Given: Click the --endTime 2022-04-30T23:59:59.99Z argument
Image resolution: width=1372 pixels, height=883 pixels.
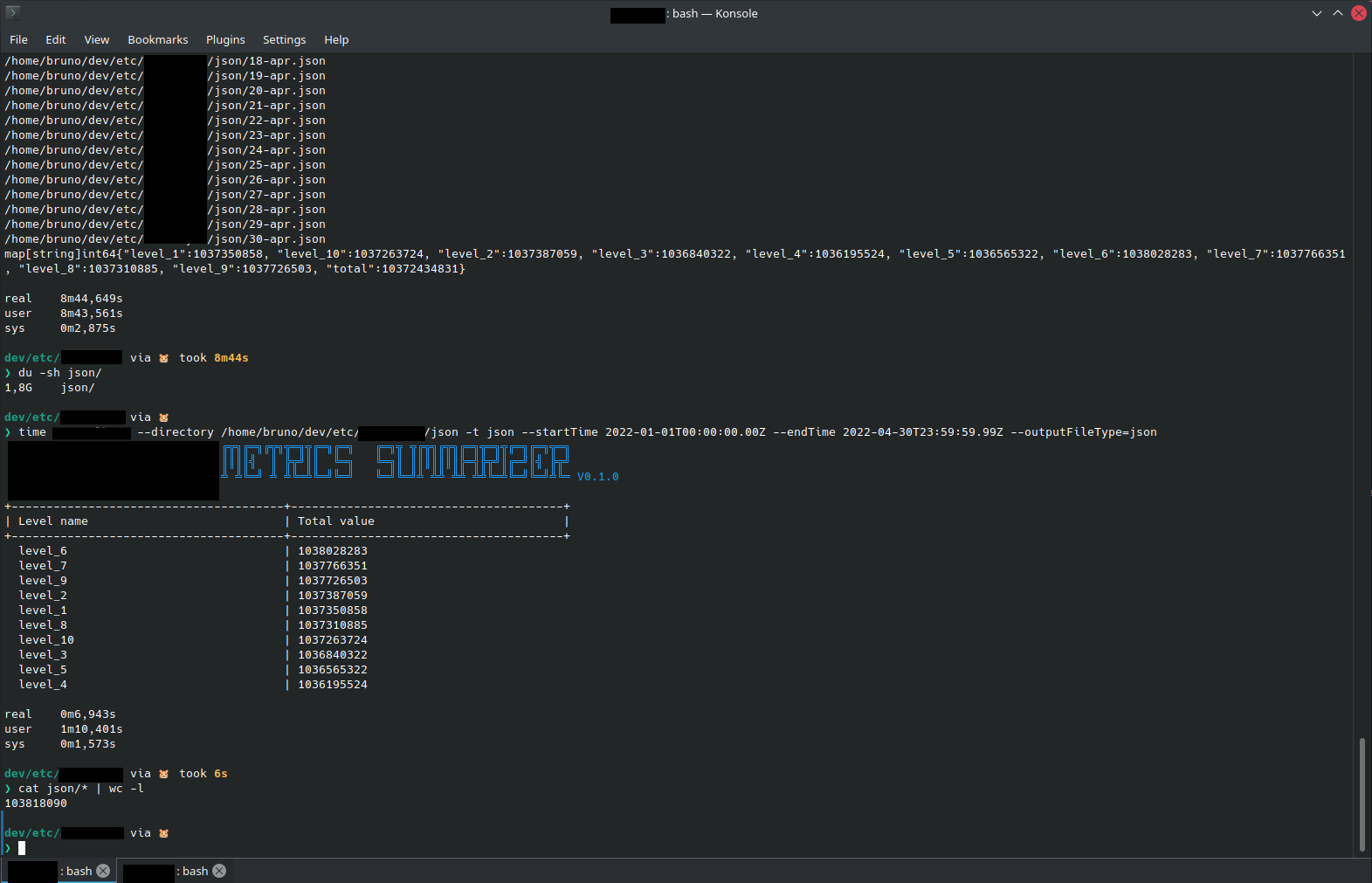Looking at the screenshot, I should [x=888, y=432].
